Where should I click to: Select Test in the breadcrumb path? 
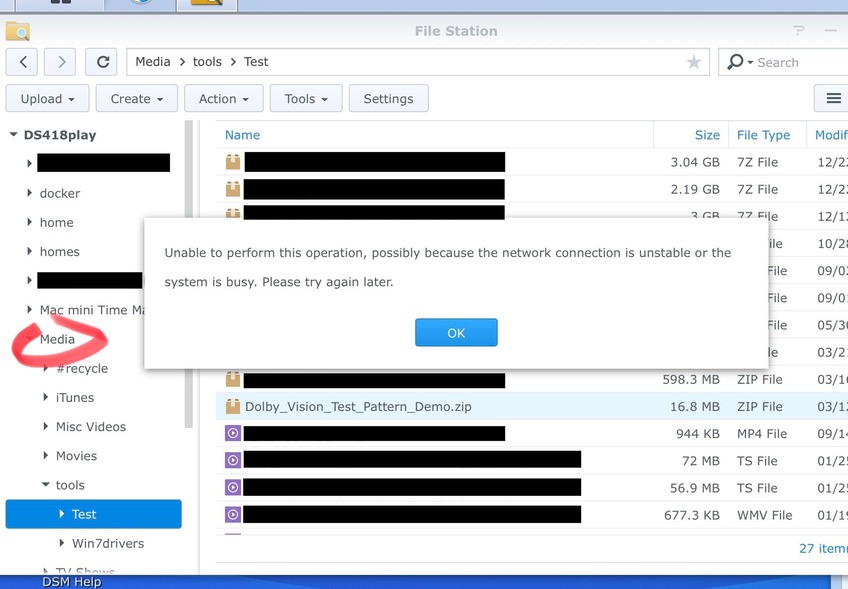click(x=256, y=62)
